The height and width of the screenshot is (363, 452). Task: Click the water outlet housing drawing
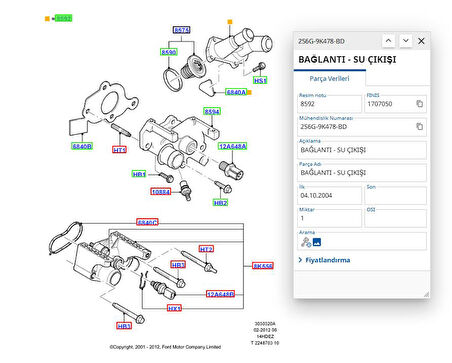(x=238, y=47)
